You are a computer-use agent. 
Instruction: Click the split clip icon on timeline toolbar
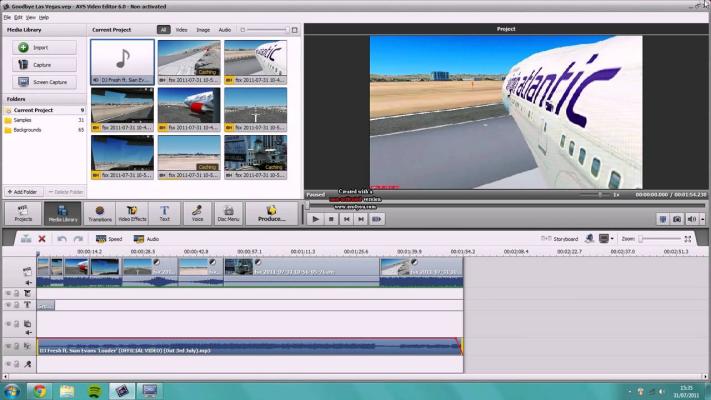[x=26, y=239]
